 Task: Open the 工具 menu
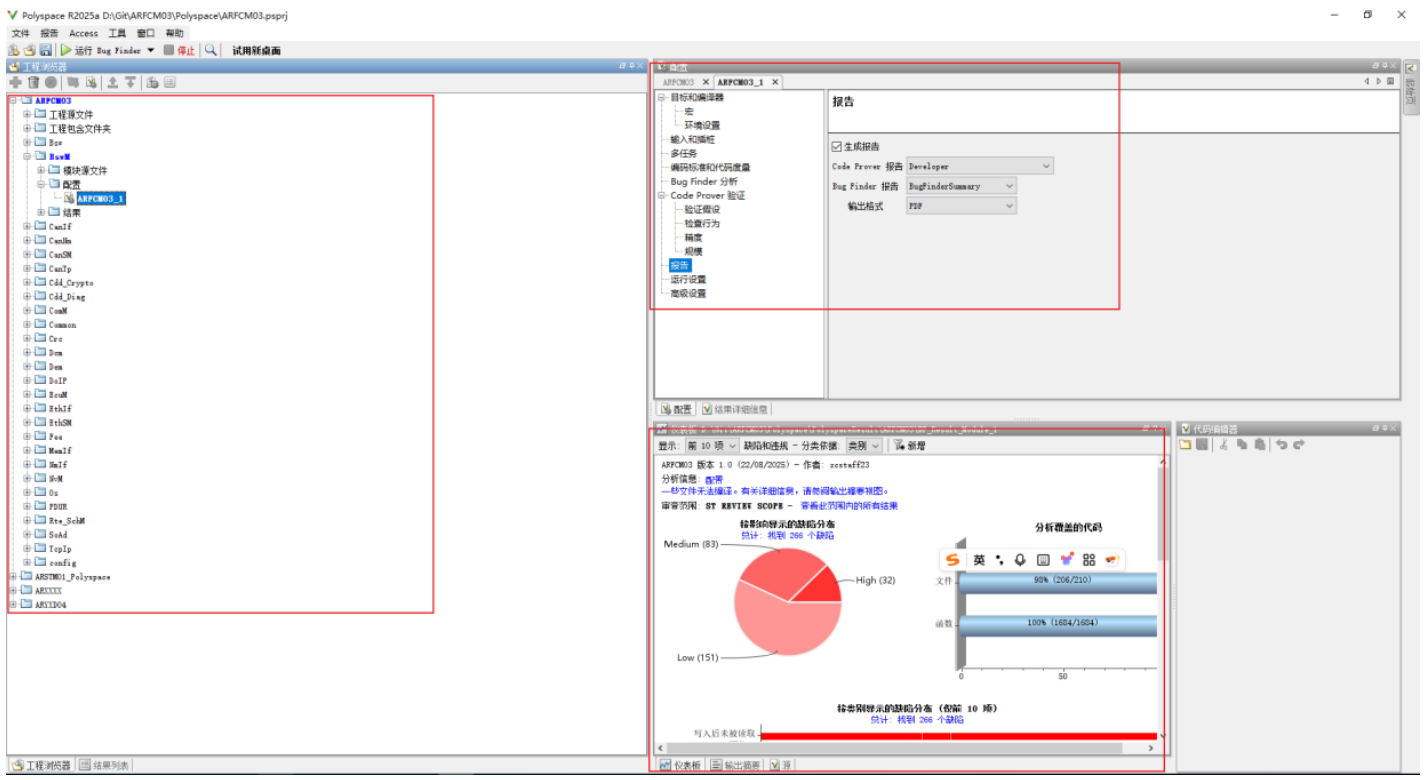pyautogui.click(x=117, y=34)
